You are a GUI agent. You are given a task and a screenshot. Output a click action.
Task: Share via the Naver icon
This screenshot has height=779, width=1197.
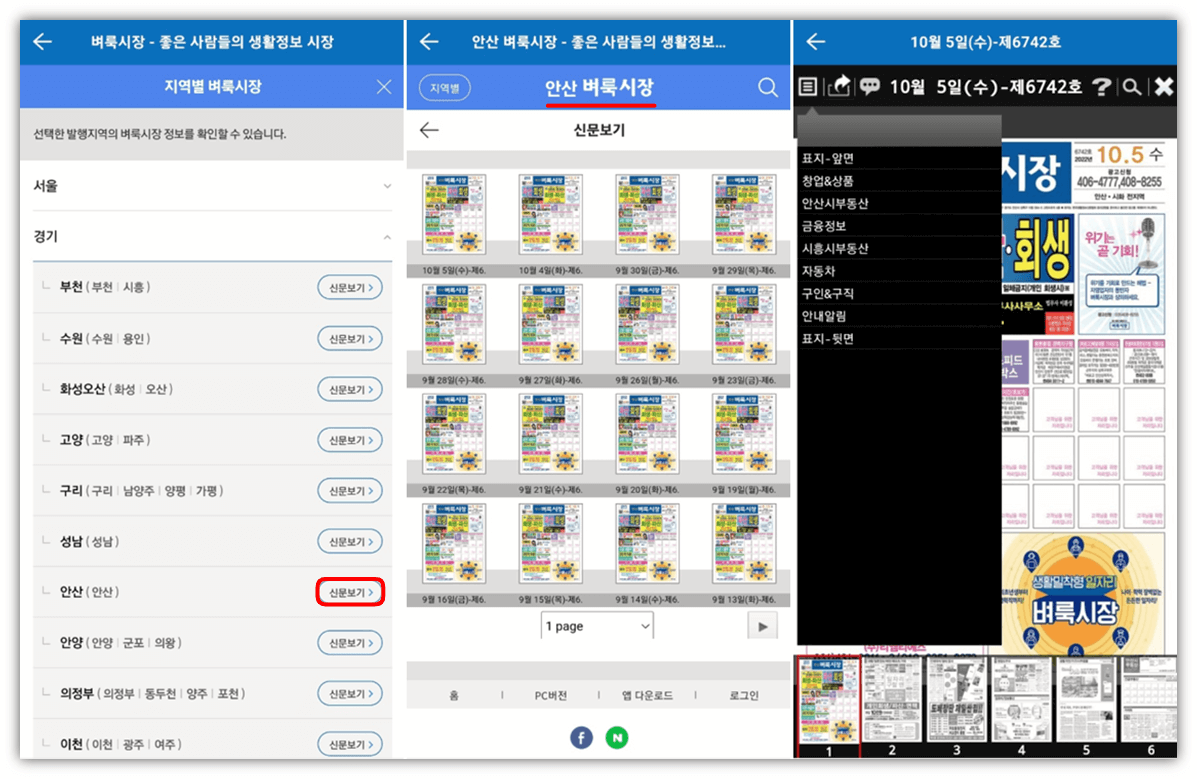point(617,738)
